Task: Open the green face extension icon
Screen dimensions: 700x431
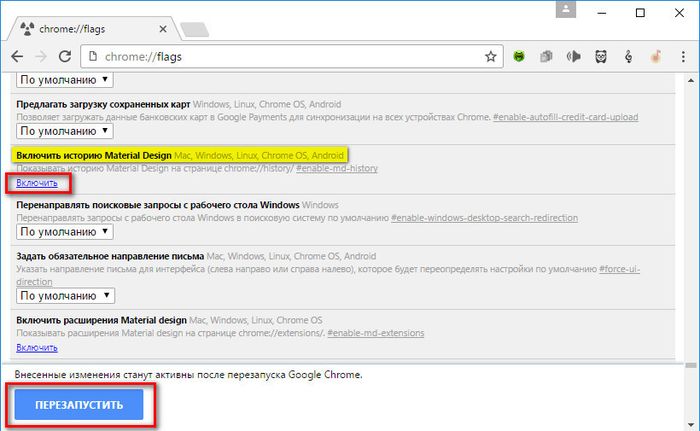Action: pos(521,57)
